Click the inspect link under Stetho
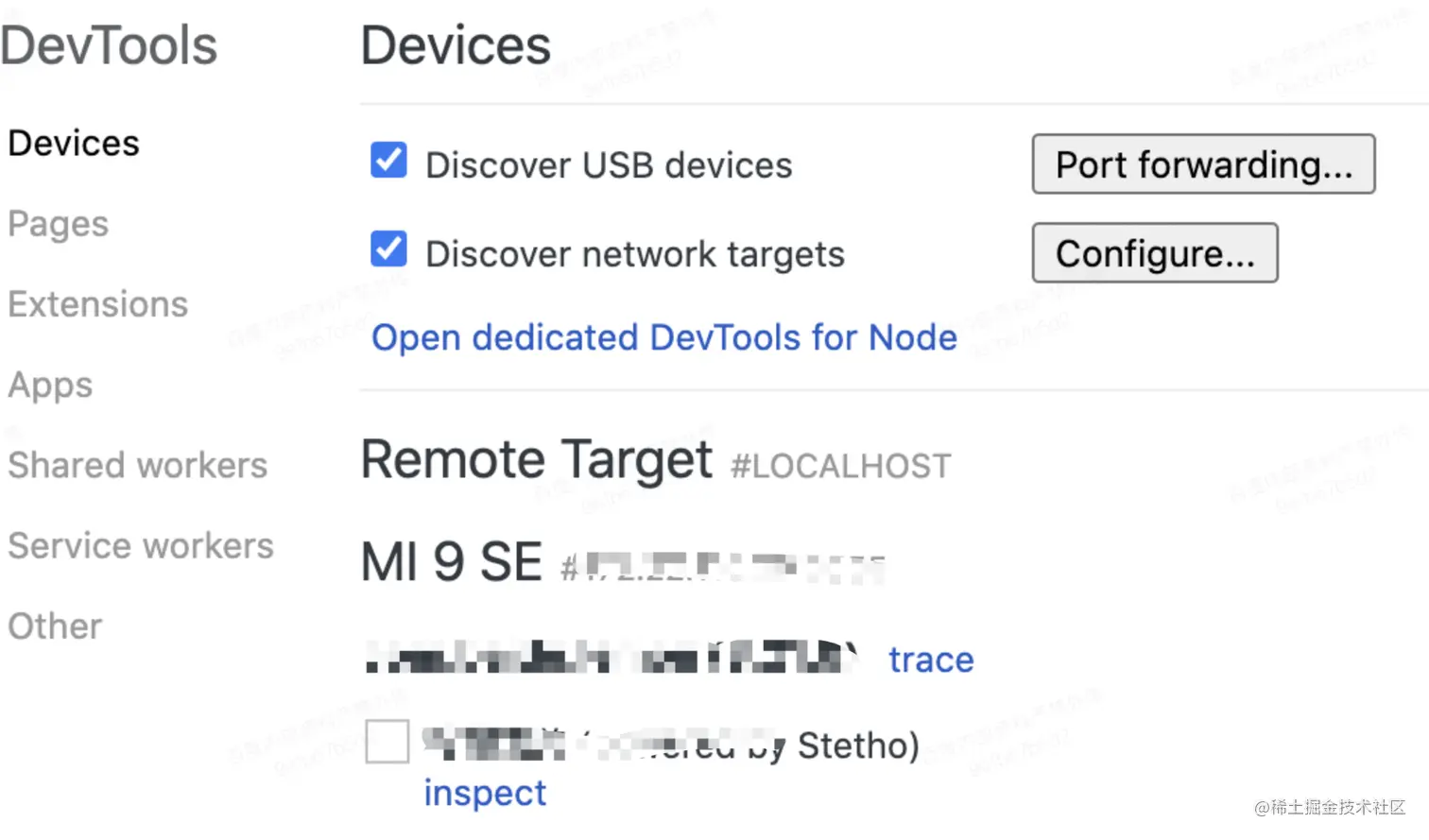Viewport: 1429px width, 840px height. point(485,793)
